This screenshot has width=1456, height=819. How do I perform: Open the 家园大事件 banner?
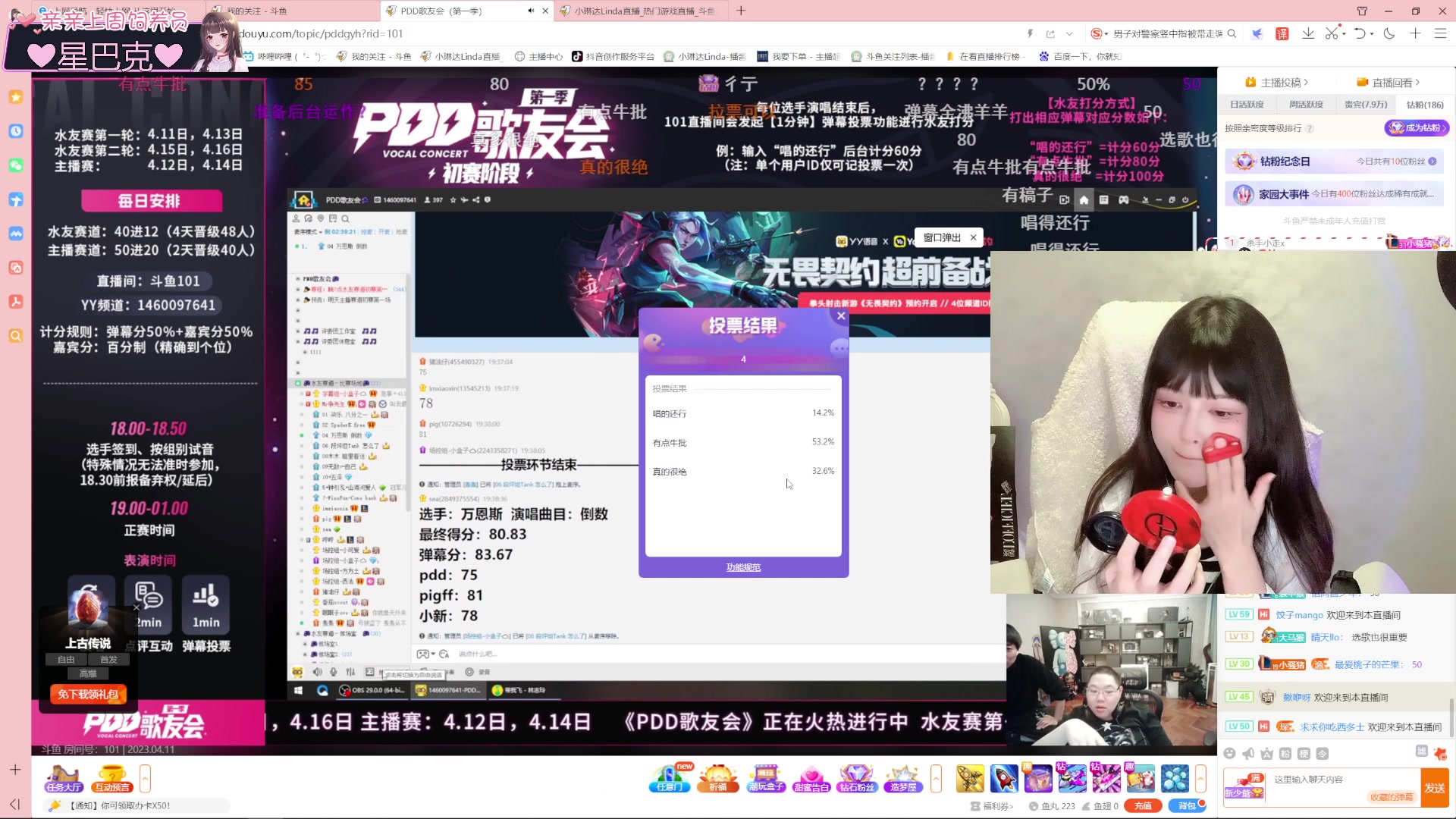[1335, 194]
